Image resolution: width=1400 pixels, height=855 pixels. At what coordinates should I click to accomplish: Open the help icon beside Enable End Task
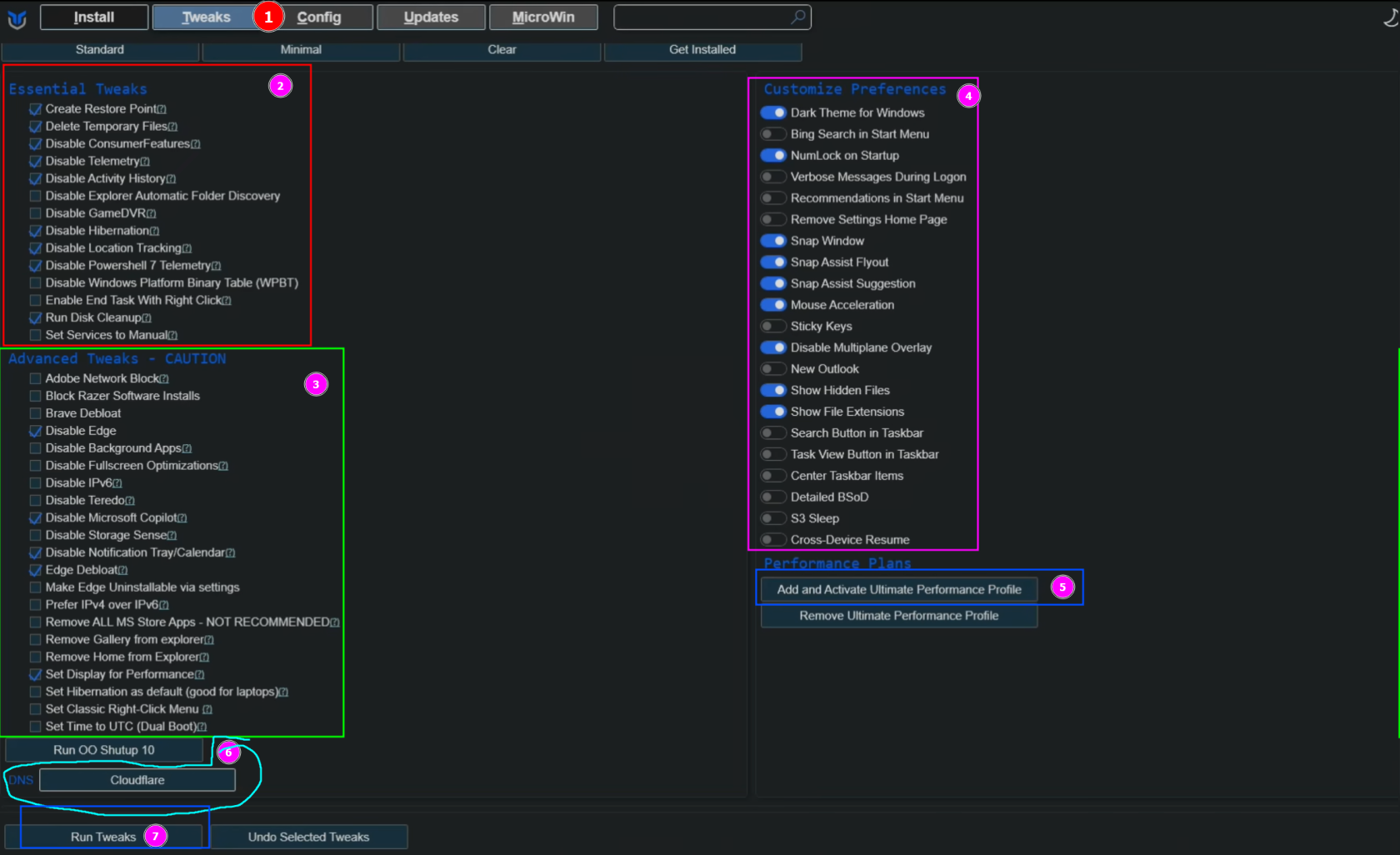[x=227, y=301]
